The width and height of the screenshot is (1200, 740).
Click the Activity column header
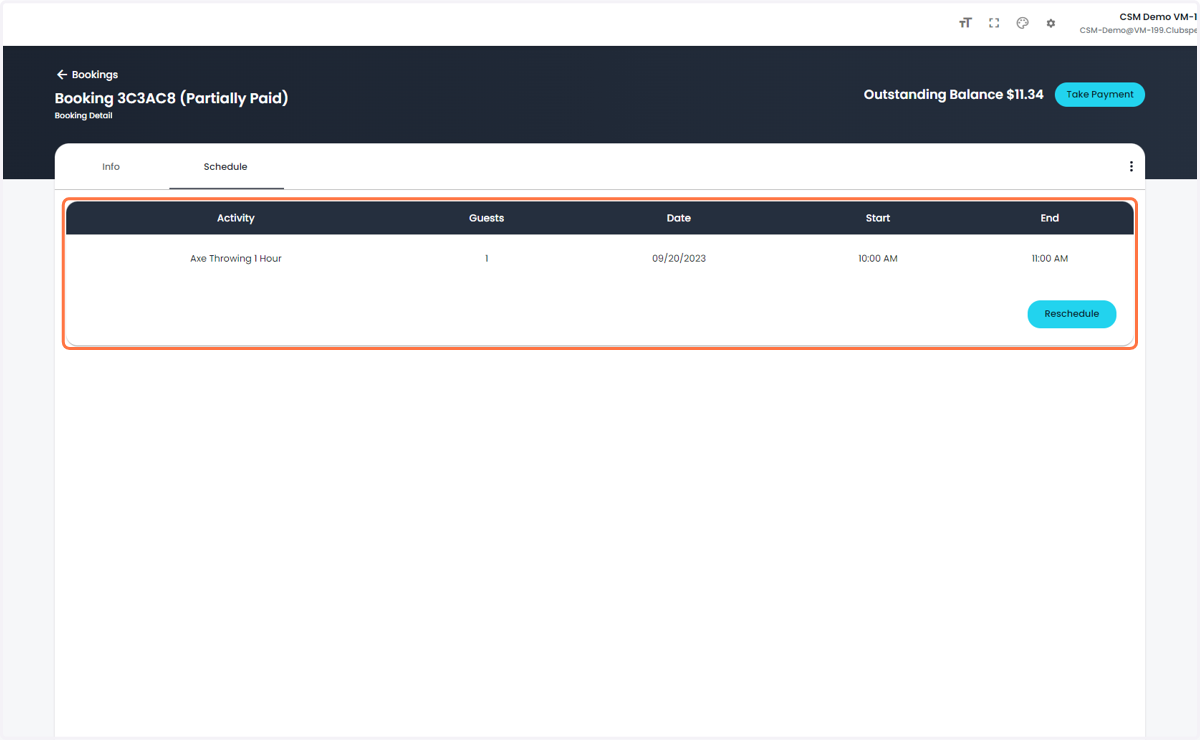click(x=236, y=218)
